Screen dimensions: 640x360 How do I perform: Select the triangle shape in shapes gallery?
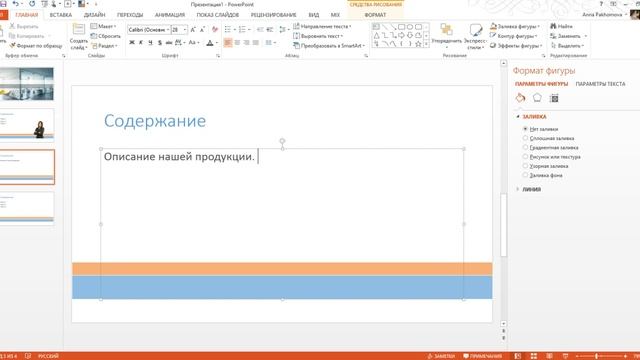[376, 36]
